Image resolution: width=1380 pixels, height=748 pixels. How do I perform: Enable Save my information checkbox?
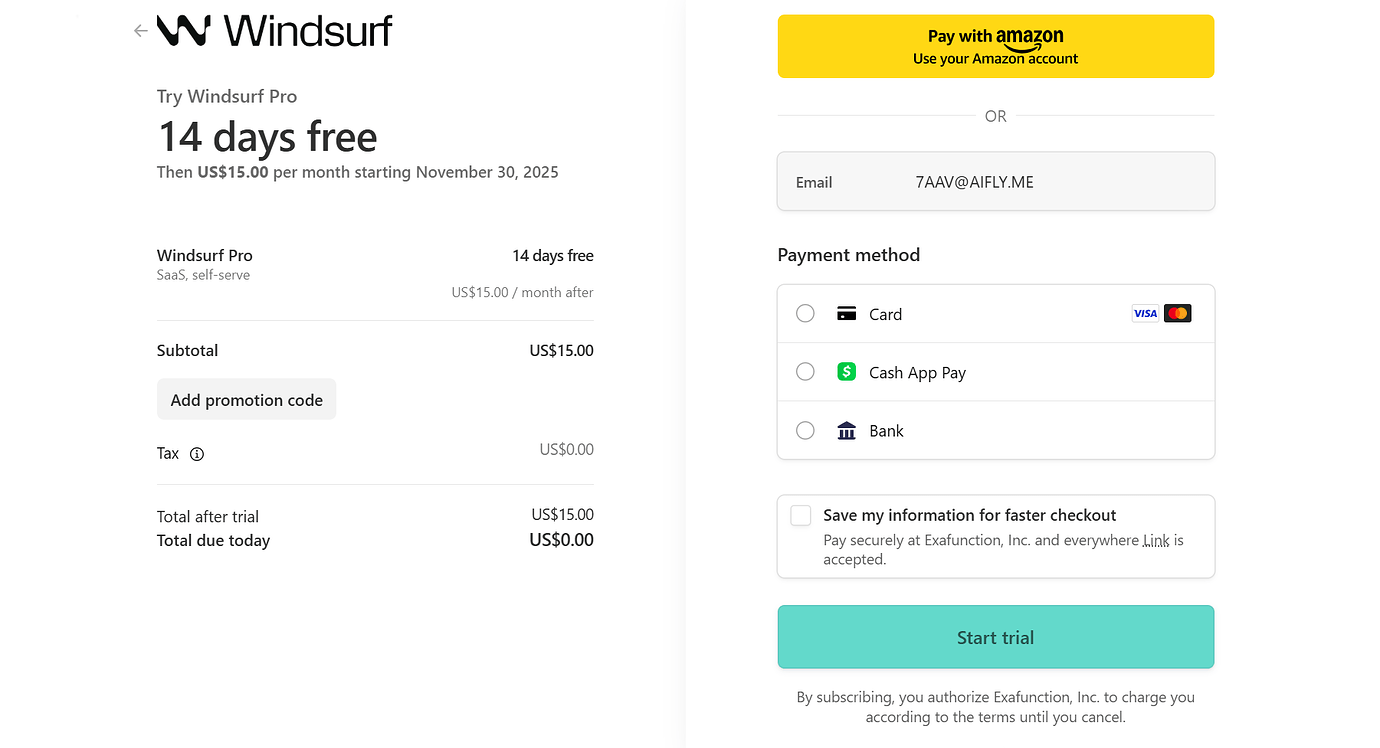click(801, 515)
